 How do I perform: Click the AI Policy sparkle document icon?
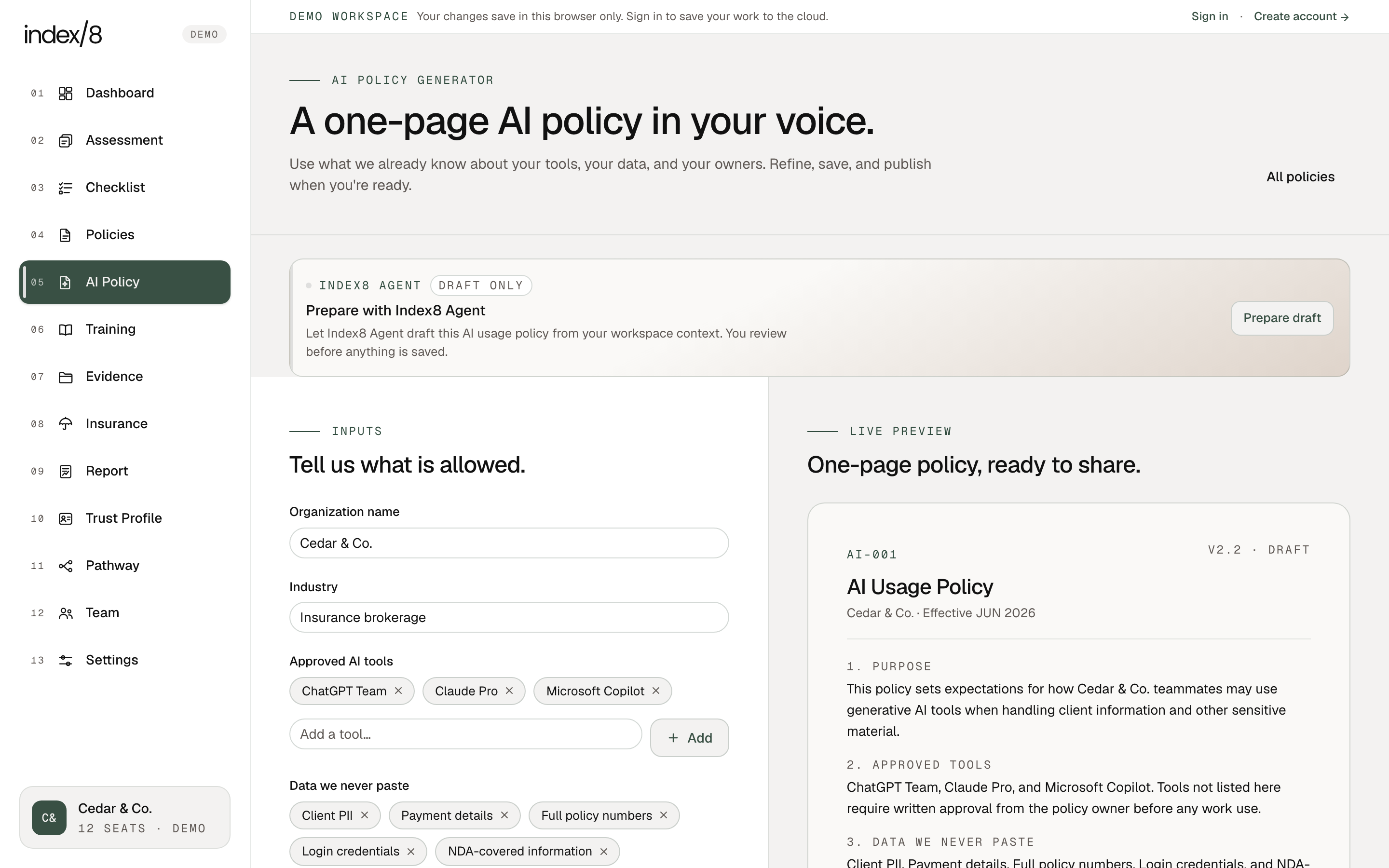tap(66, 283)
